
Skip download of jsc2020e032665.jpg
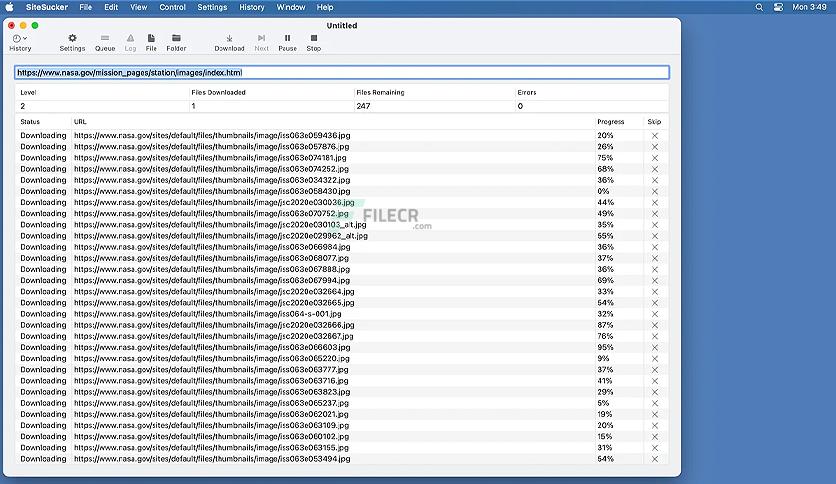click(655, 303)
